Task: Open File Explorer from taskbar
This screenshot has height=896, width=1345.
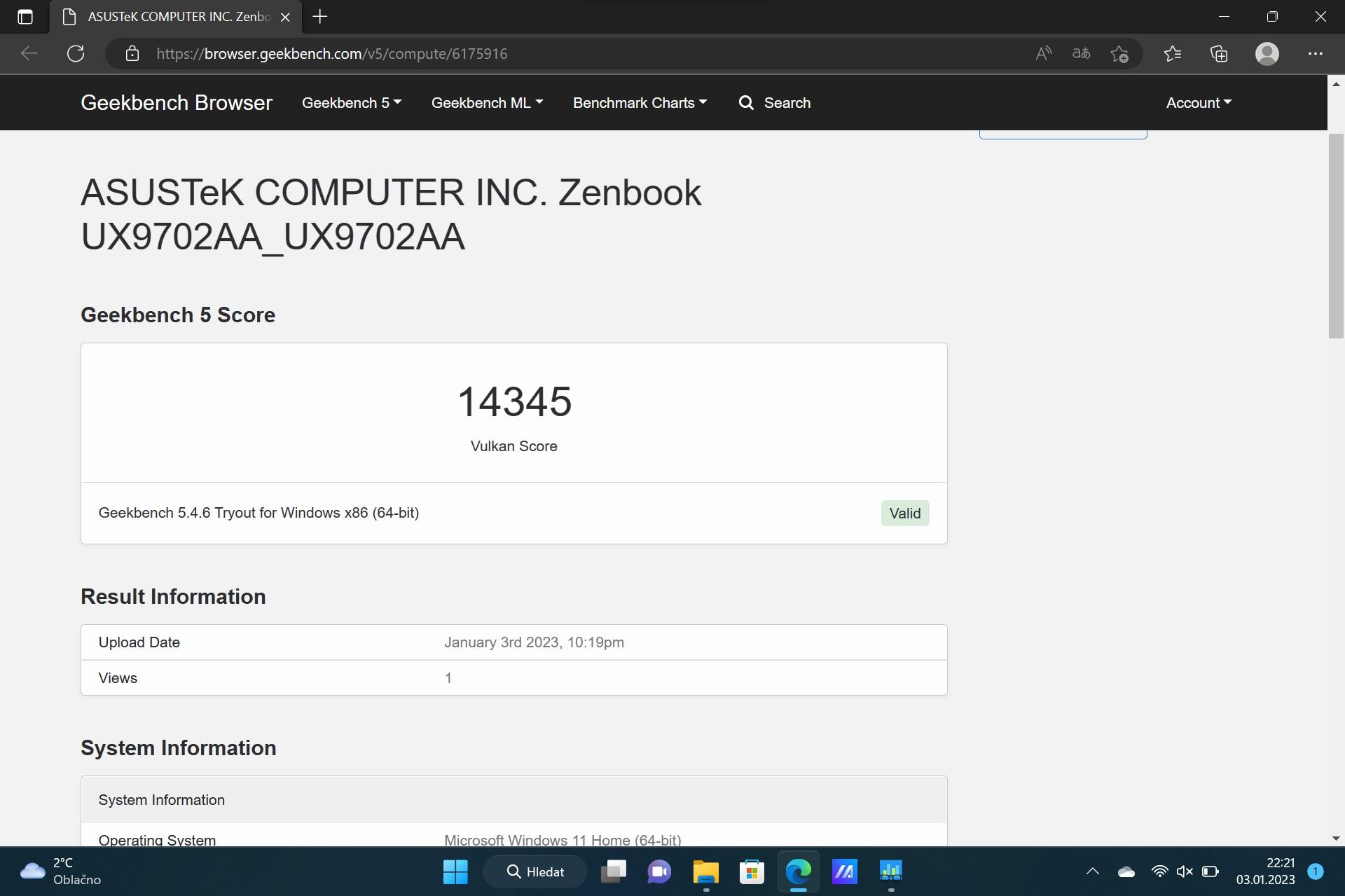Action: coord(705,871)
